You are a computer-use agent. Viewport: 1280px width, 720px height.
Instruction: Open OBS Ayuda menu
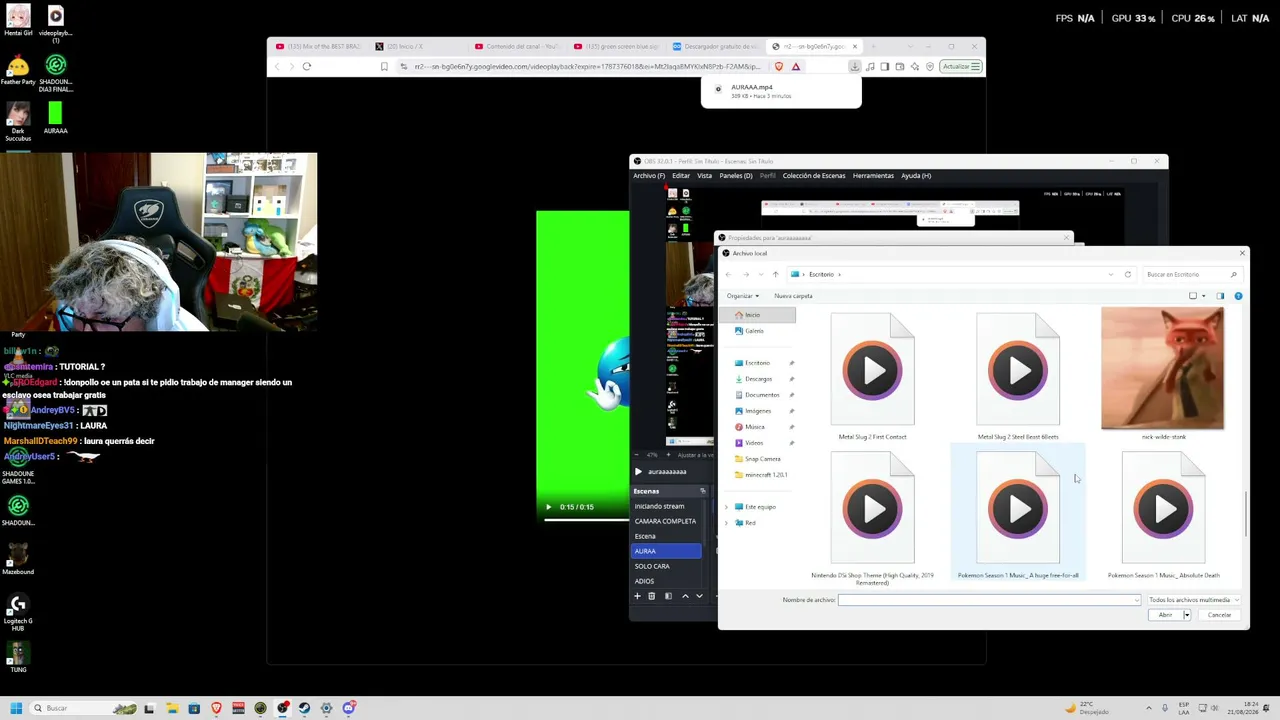point(916,176)
